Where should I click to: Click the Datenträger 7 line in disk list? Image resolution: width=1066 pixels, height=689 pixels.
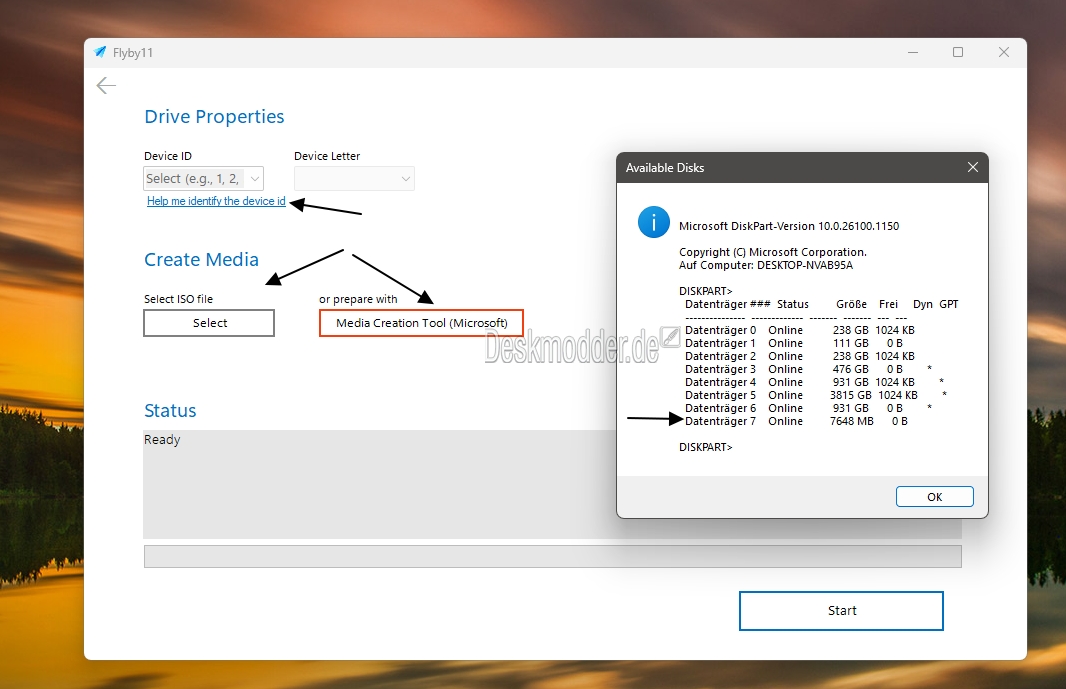[796, 421]
